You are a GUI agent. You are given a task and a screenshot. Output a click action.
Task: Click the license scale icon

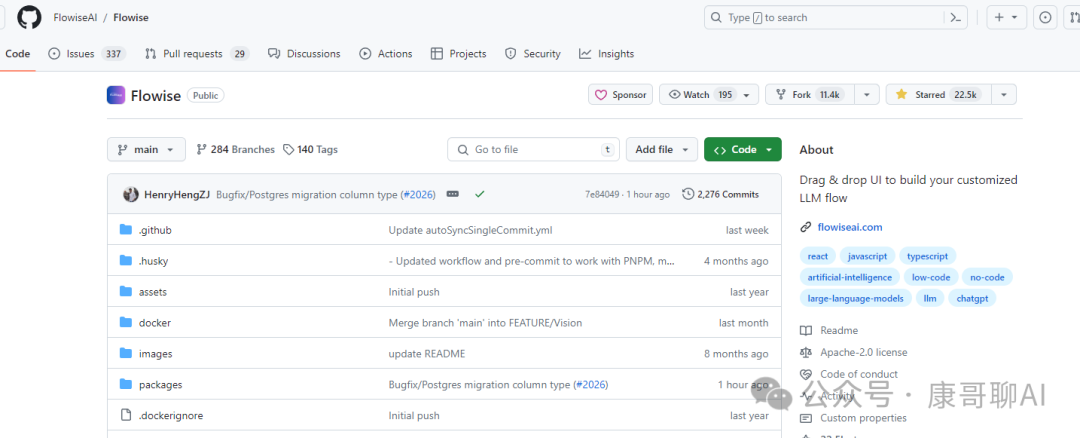pos(806,353)
